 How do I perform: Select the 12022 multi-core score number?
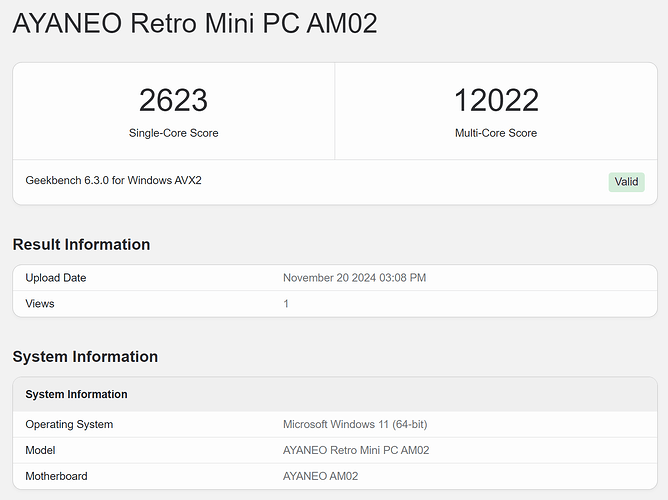[496, 100]
